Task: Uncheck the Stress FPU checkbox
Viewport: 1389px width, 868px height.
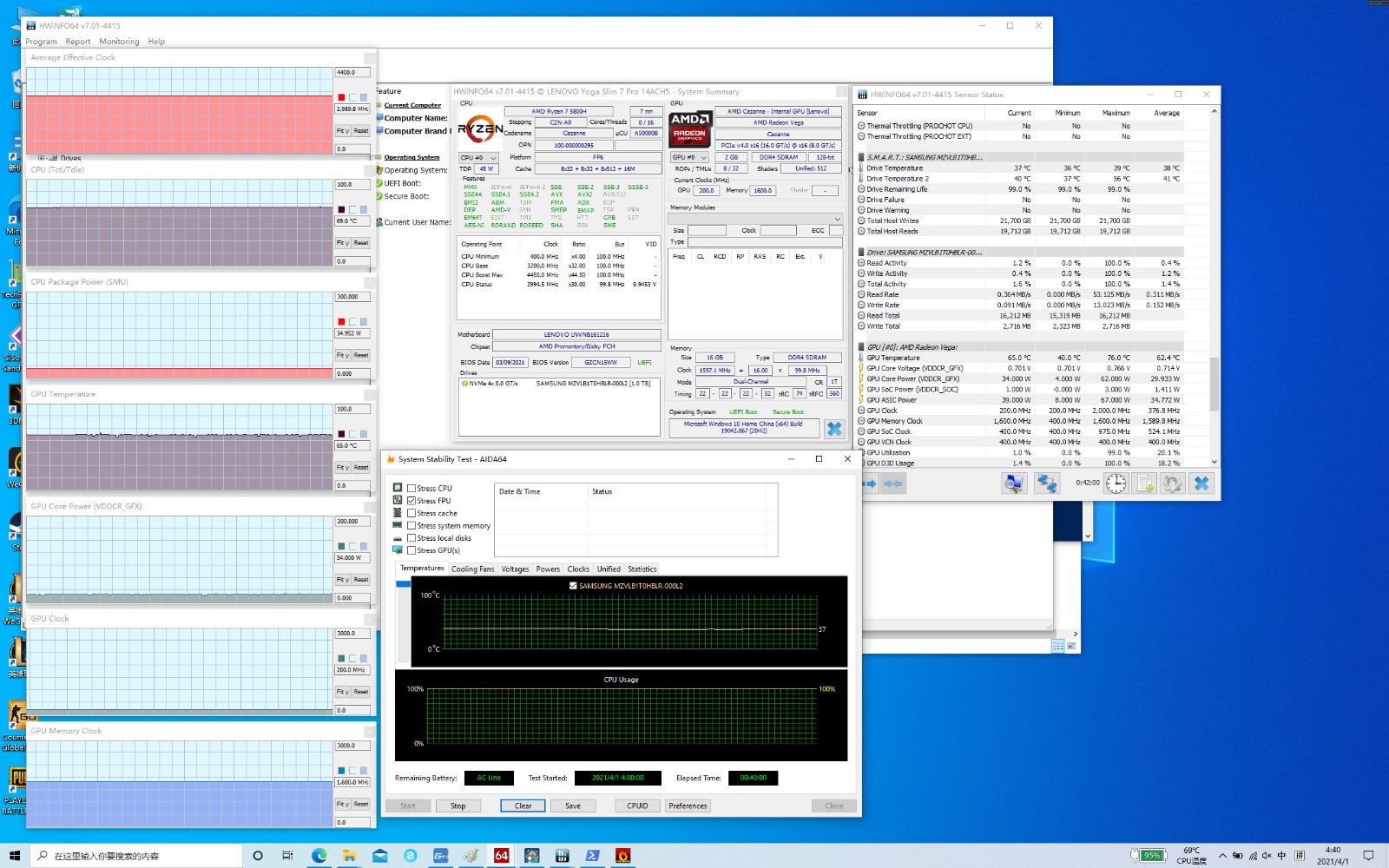Action: 411,501
